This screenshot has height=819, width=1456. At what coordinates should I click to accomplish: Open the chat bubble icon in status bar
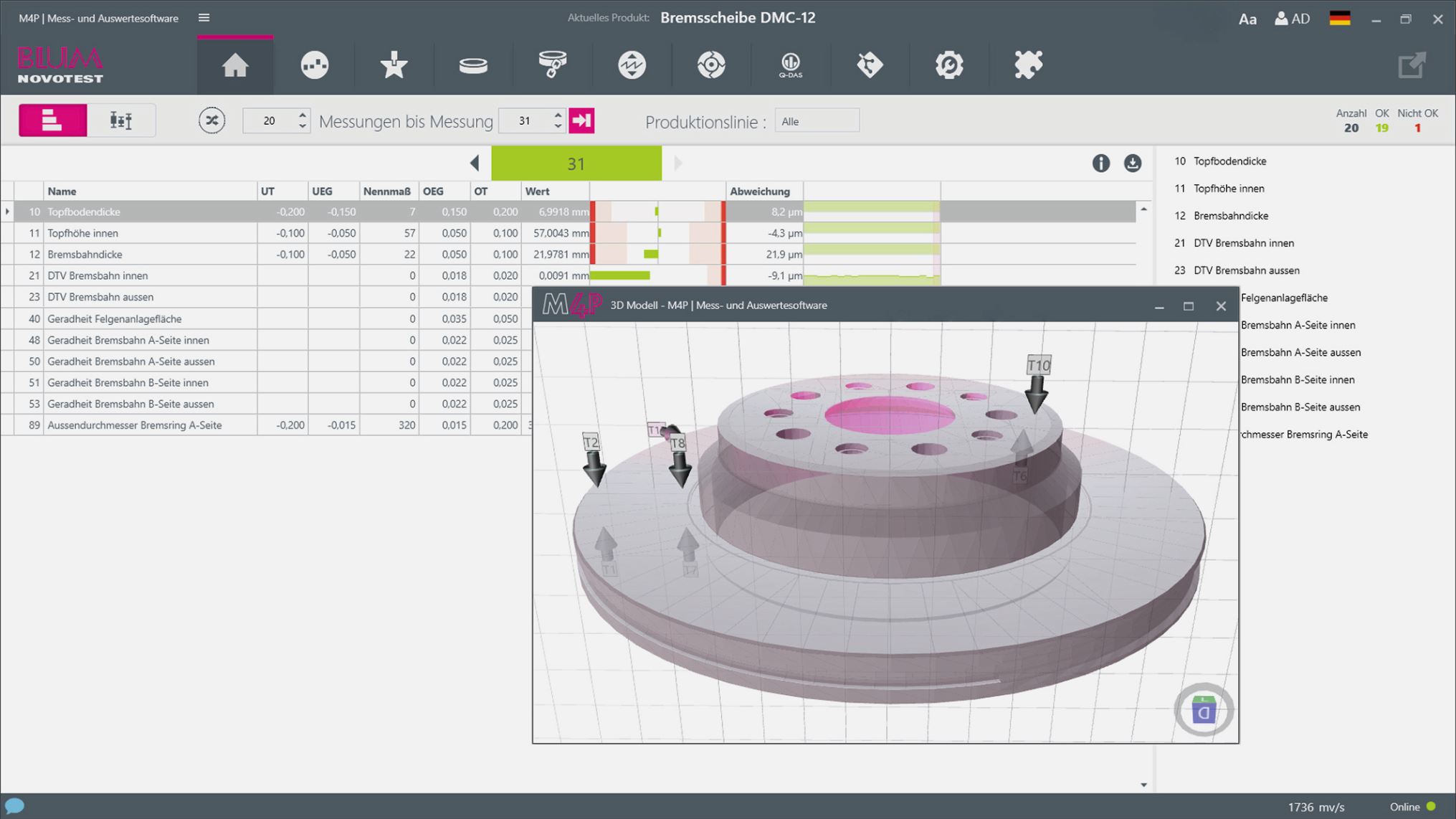tap(14, 806)
